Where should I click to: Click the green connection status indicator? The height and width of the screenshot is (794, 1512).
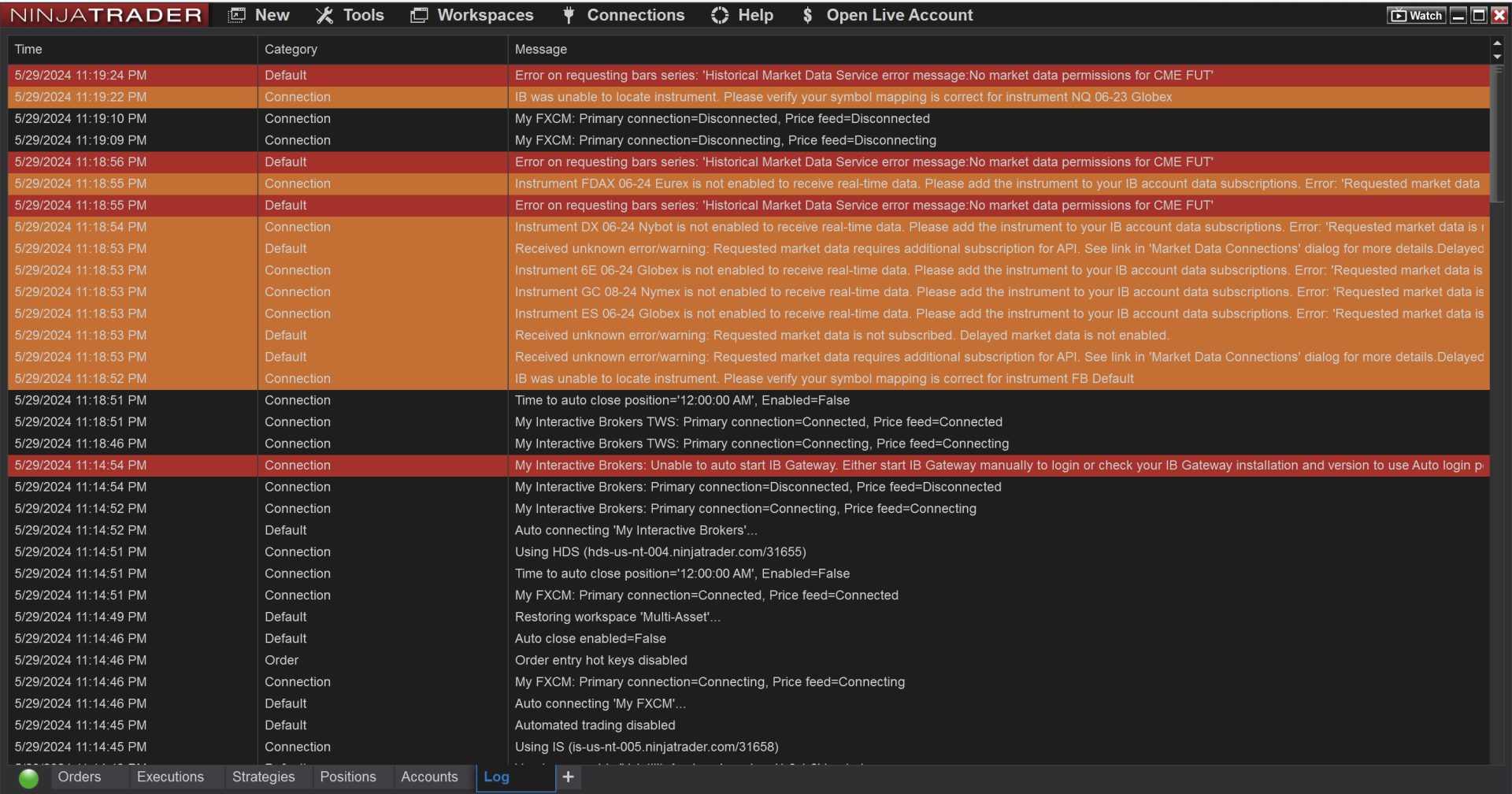coord(28,778)
